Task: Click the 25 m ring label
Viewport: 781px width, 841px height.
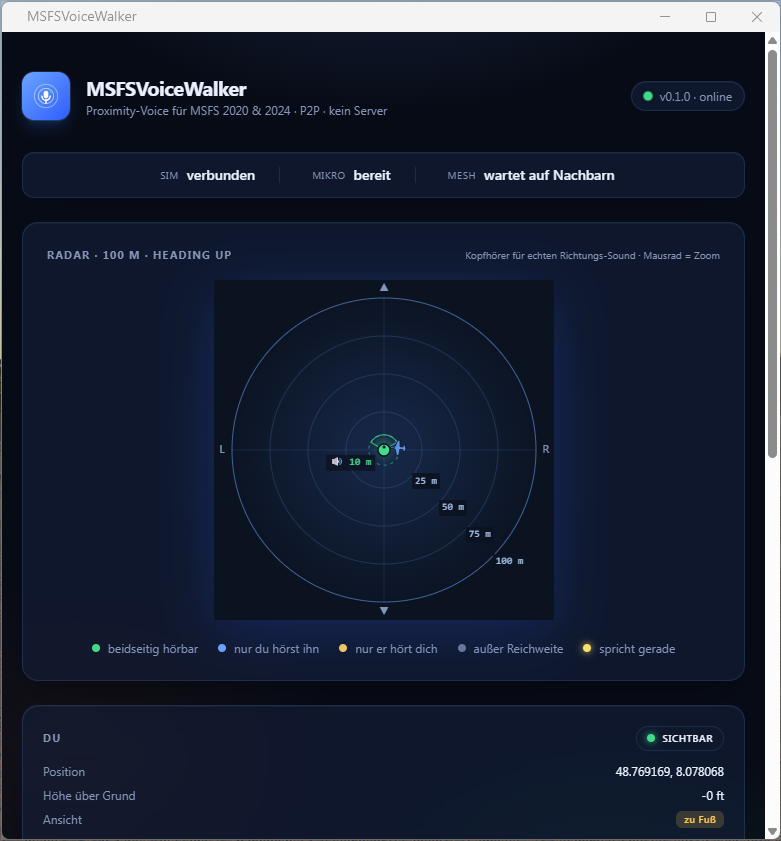Action: coord(426,481)
